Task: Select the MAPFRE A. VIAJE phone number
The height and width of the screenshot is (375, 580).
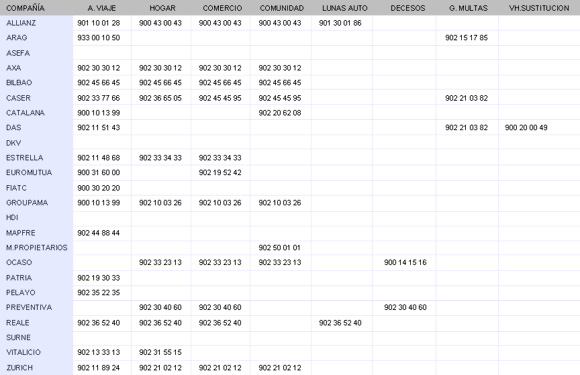Action: 98,233
